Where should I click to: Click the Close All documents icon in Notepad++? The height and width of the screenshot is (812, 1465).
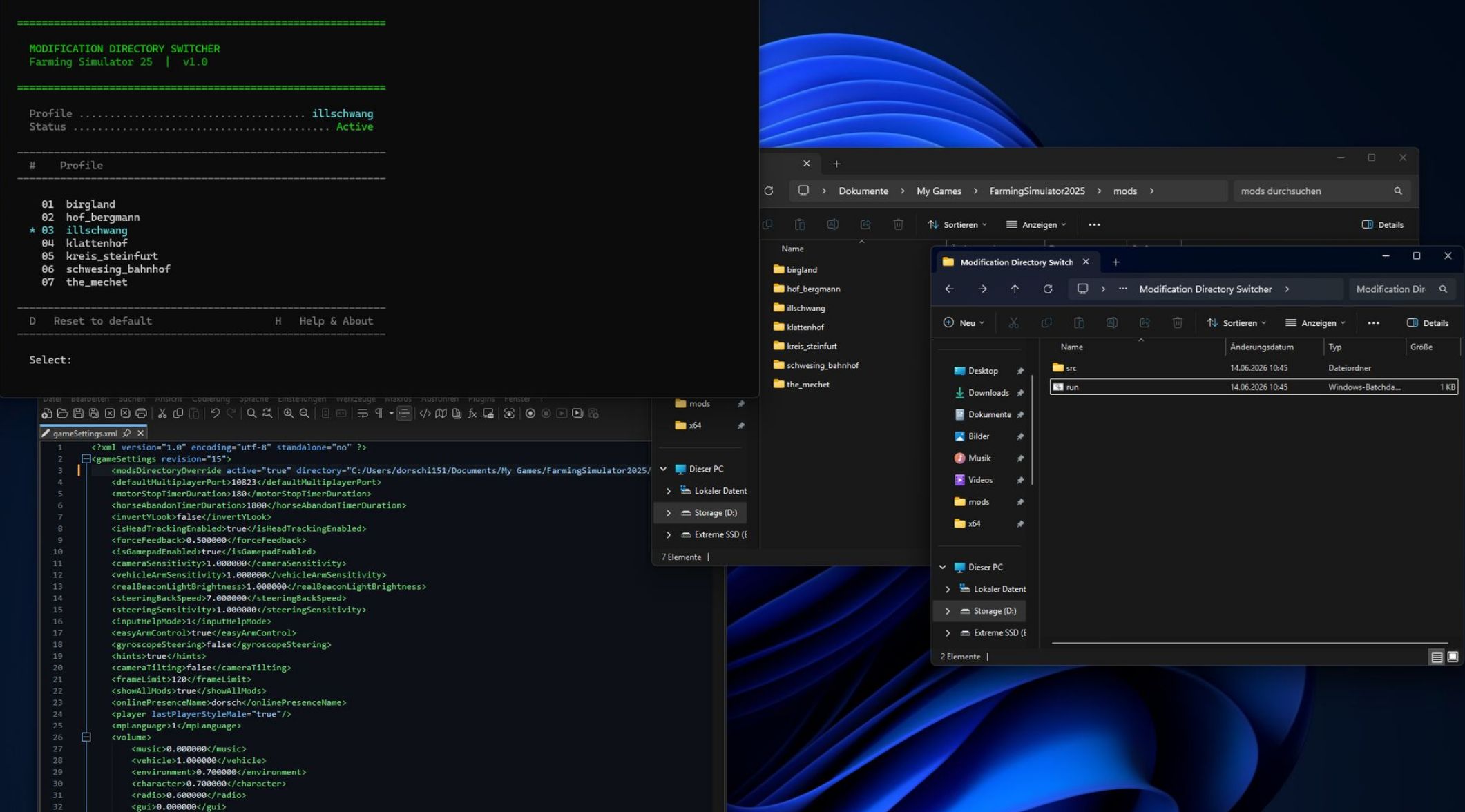tap(125, 414)
